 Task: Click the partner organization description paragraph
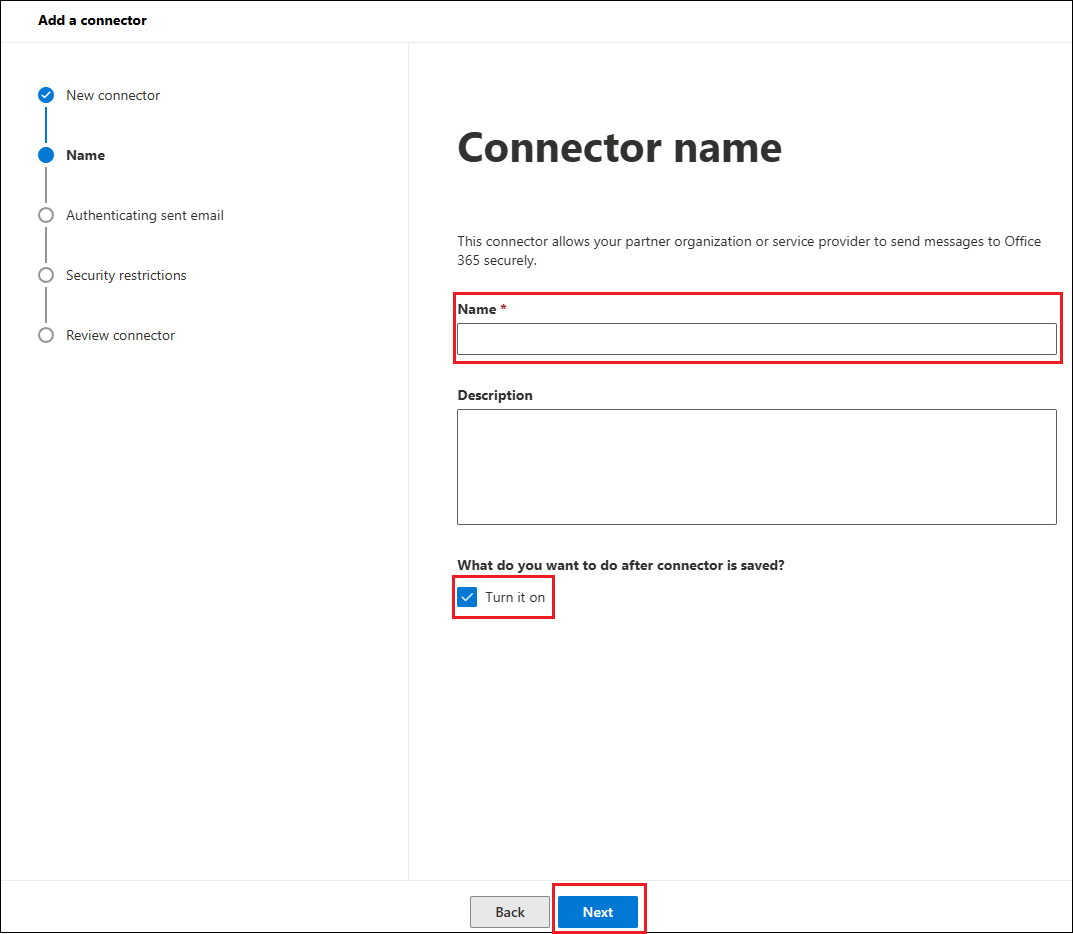coord(749,251)
